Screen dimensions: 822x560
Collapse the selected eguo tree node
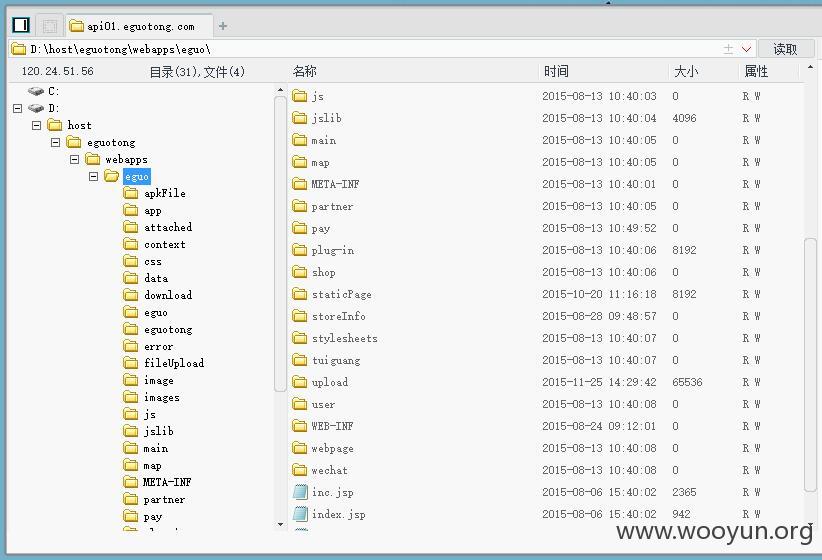coord(93,176)
